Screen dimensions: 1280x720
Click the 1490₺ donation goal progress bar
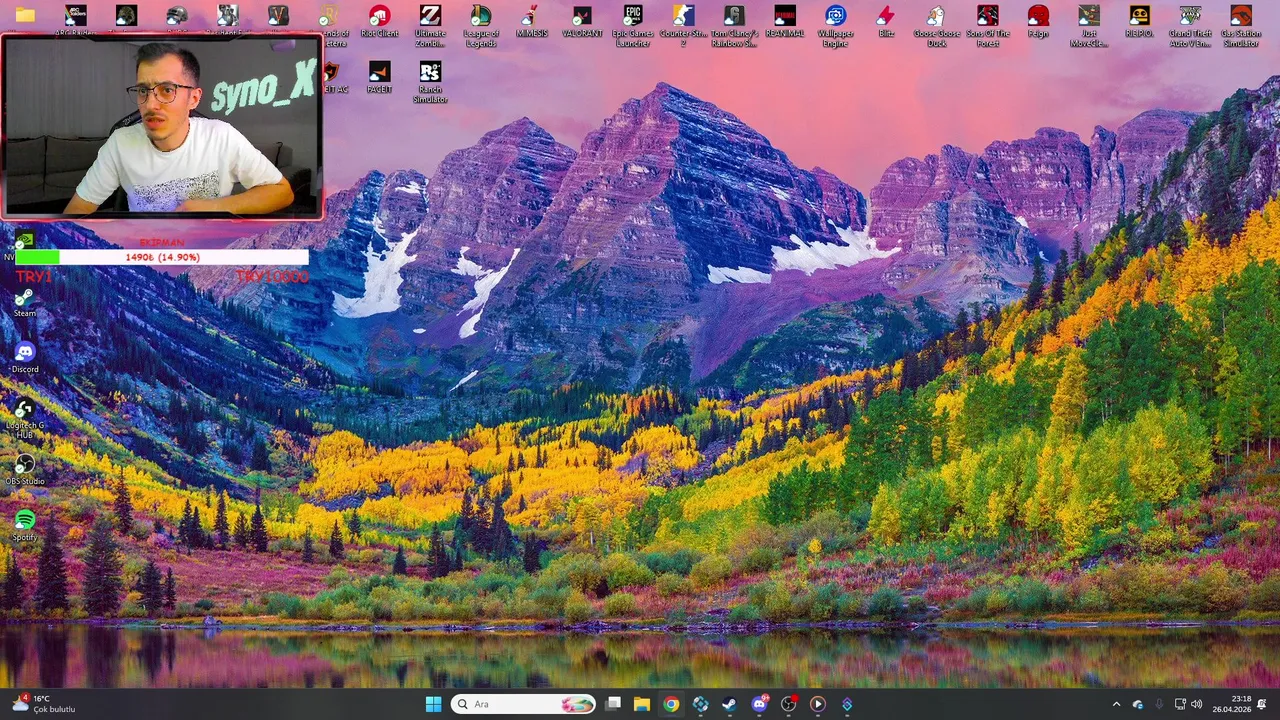point(162,257)
